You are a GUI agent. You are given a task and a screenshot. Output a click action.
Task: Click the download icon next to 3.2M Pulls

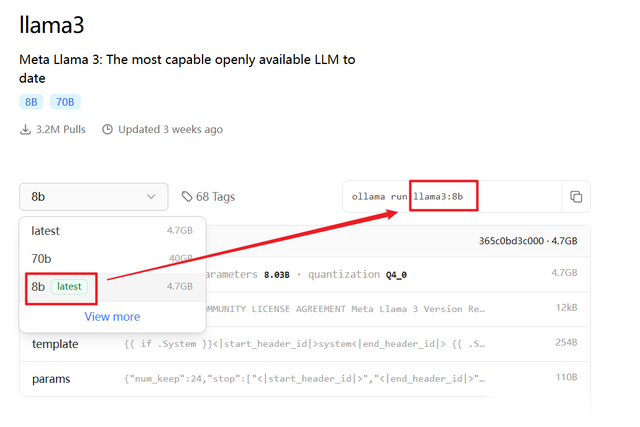click(25, 129)
